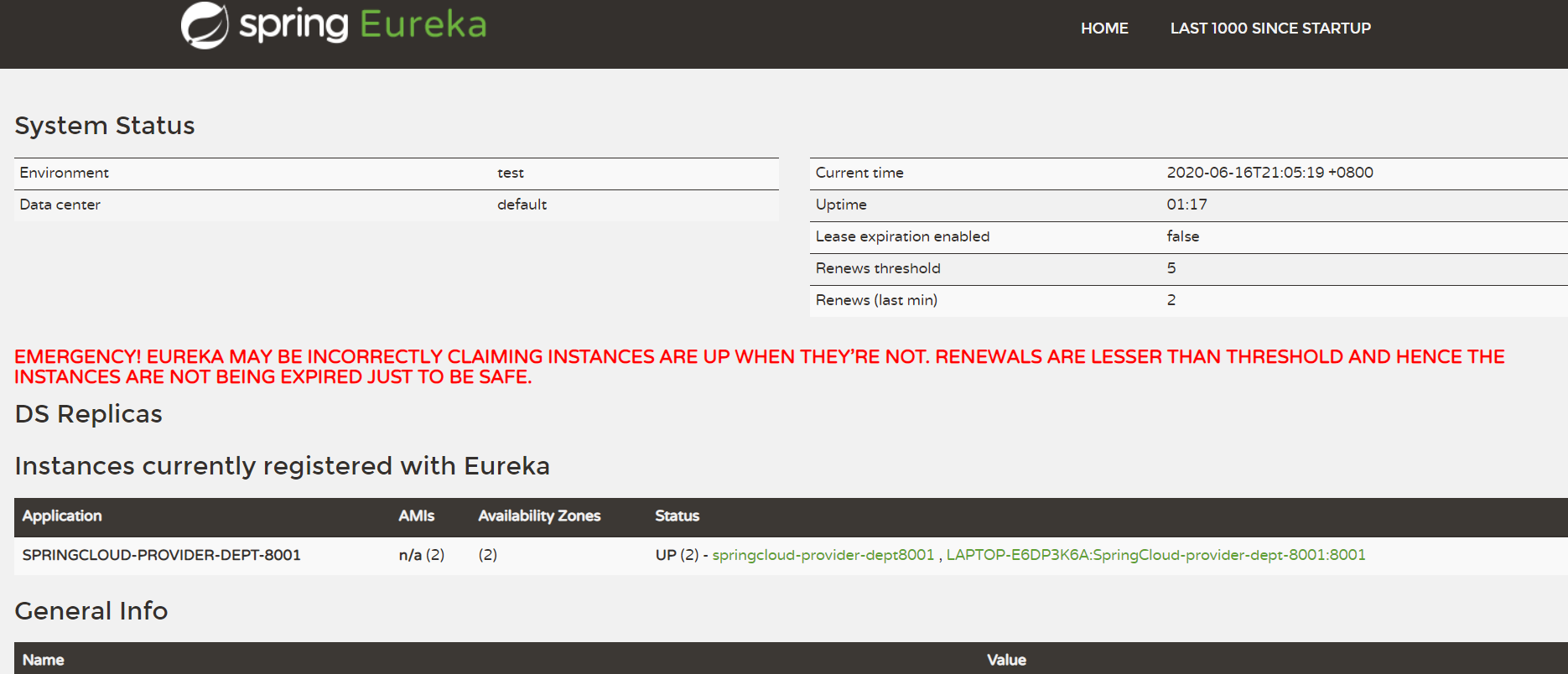The height and width of the screenshot is (674, 1568).
Task: Click the 'UP (2) -' status text
Action: click(x=682, y=555)
